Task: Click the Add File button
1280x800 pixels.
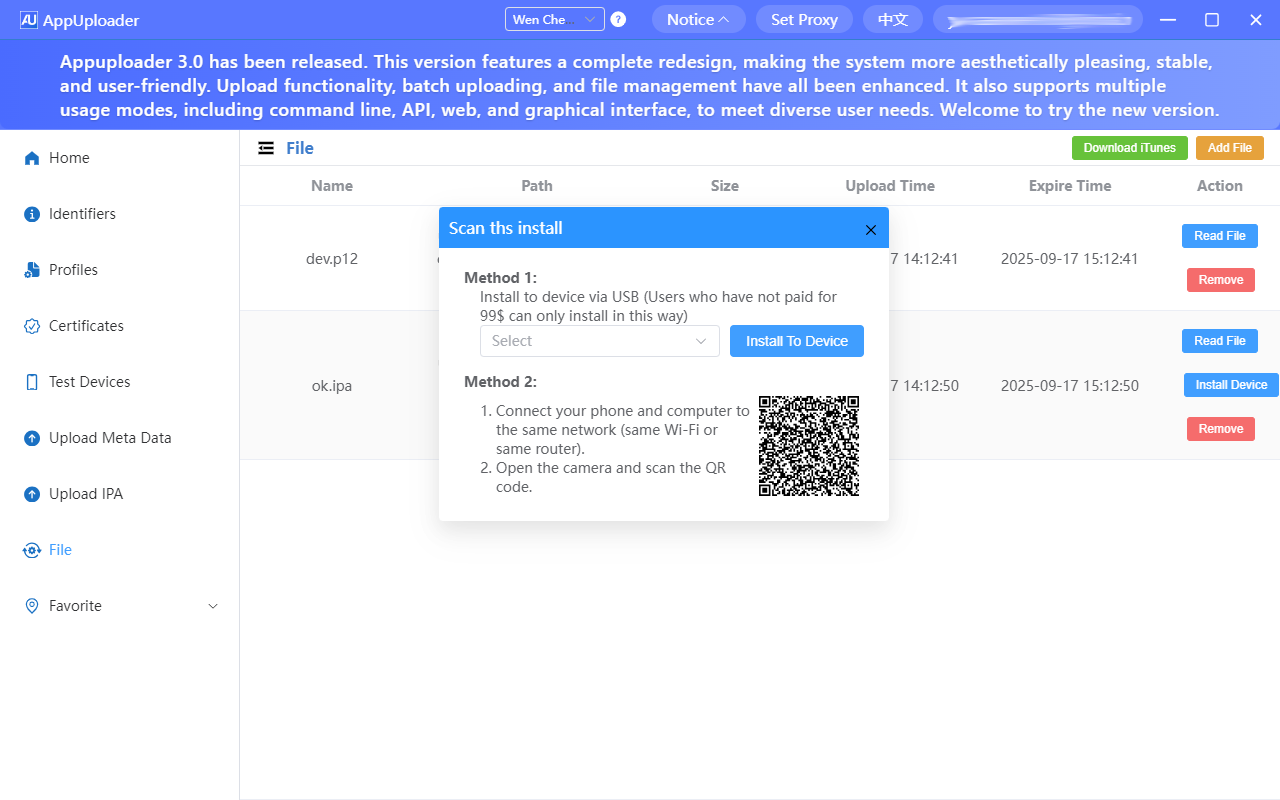Action: click(x=1230, y=148)
